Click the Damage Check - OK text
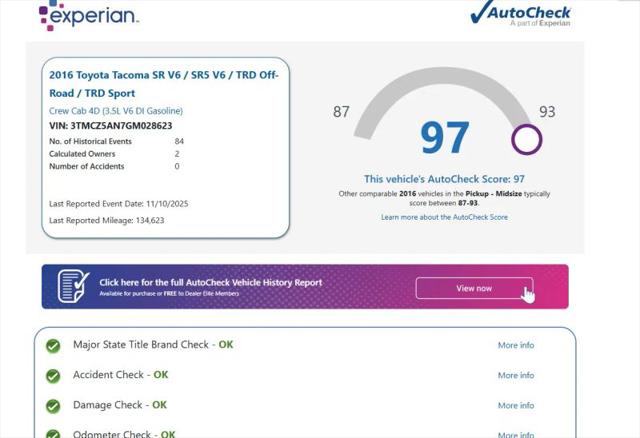This screenshot has height=438, width=640. coord(120,405)
